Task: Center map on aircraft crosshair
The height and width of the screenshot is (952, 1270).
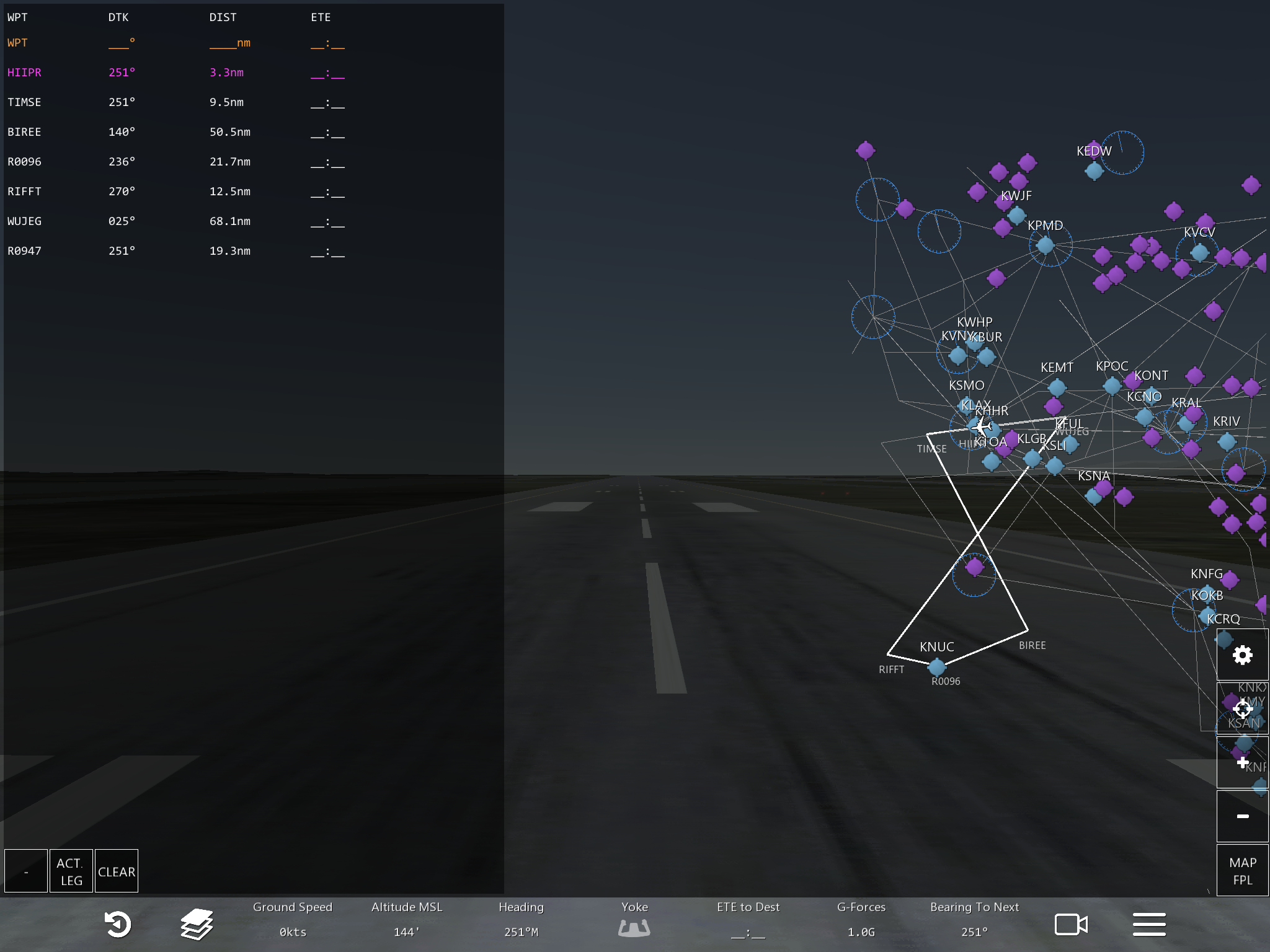Action: pyautogui.click(x=1242, y=708)
